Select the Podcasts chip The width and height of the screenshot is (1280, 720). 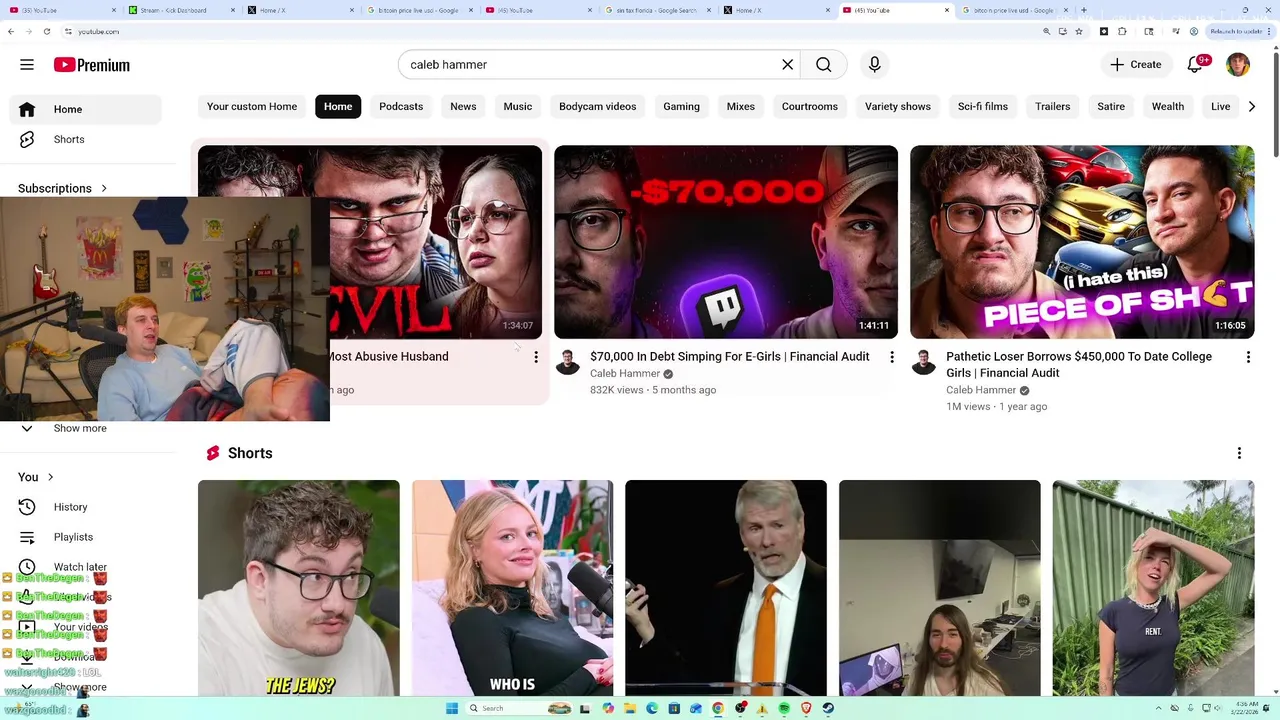(x=401, y=106)
